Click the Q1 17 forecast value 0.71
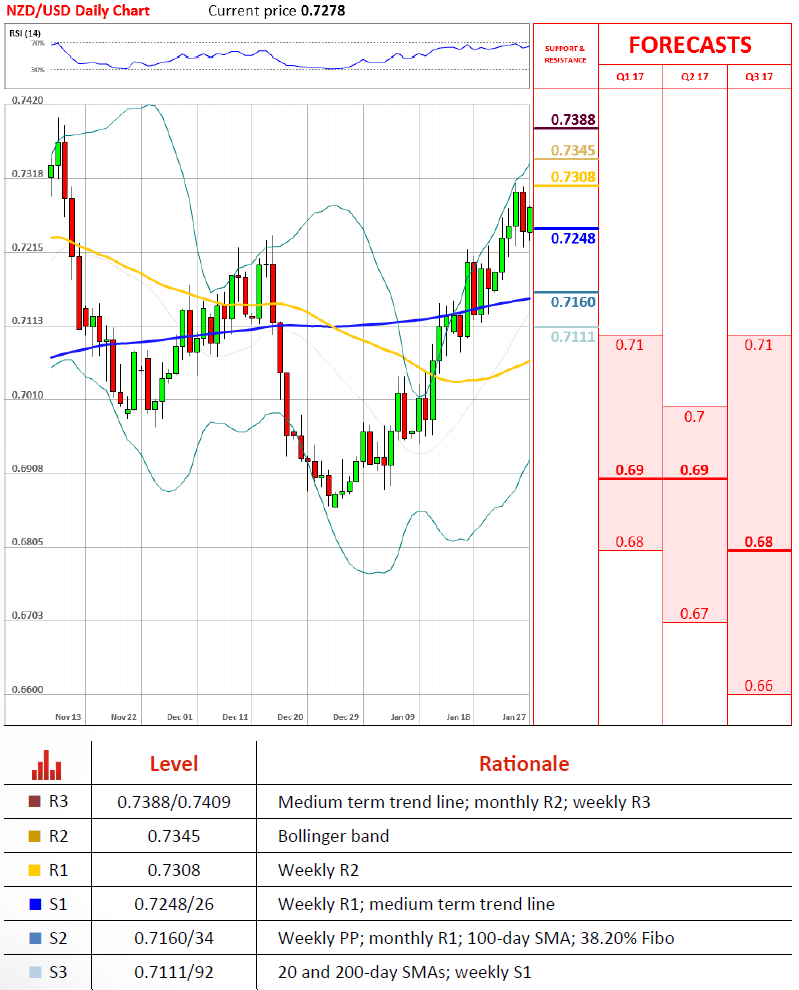 coord(630,345)
